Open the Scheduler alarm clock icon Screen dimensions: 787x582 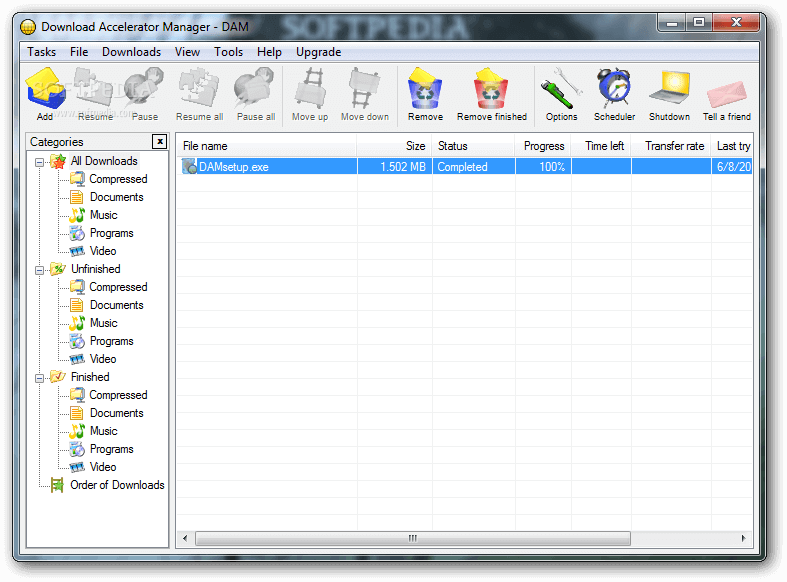614,89
